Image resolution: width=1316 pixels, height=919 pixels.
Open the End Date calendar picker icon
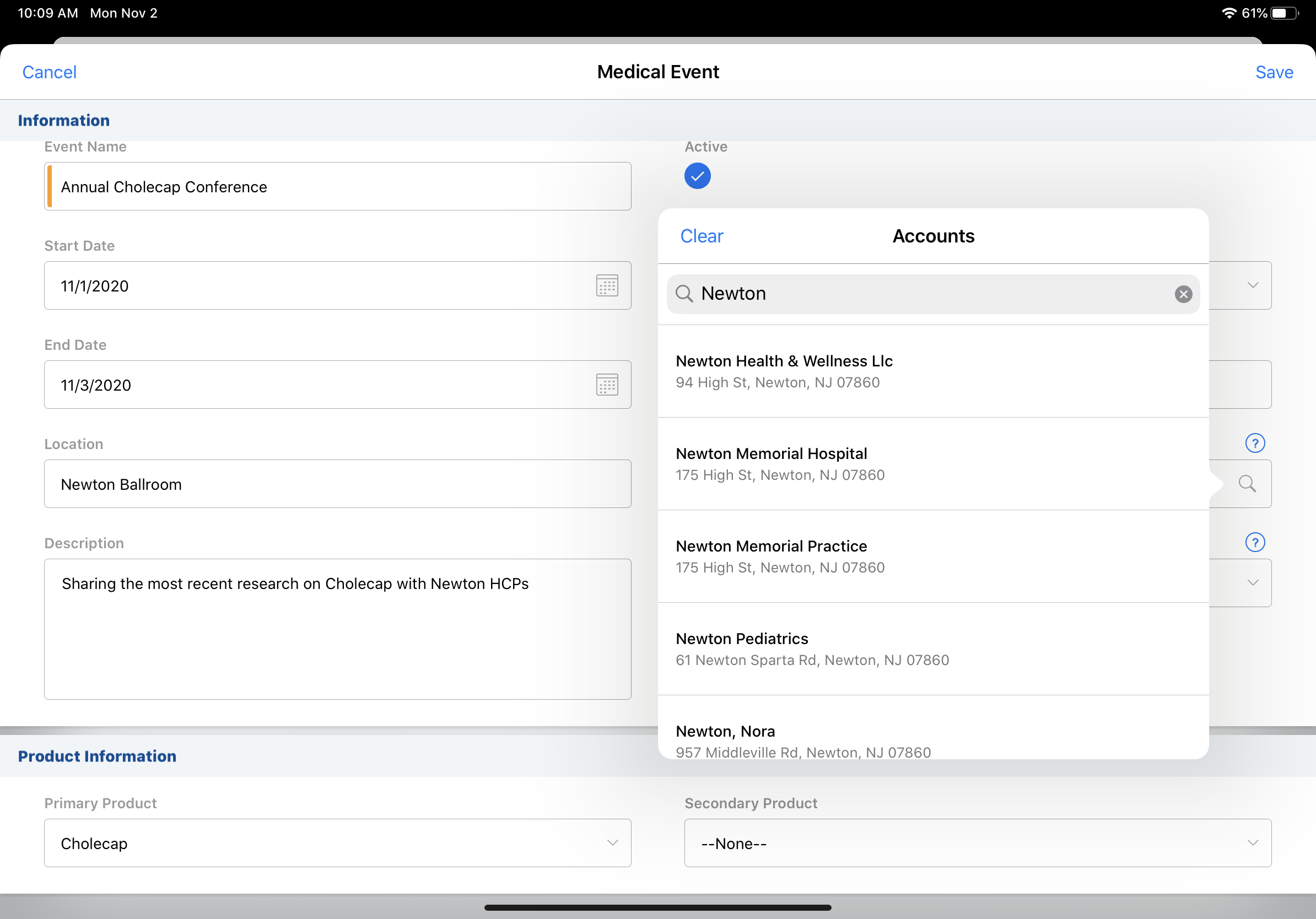pos(606,385)
